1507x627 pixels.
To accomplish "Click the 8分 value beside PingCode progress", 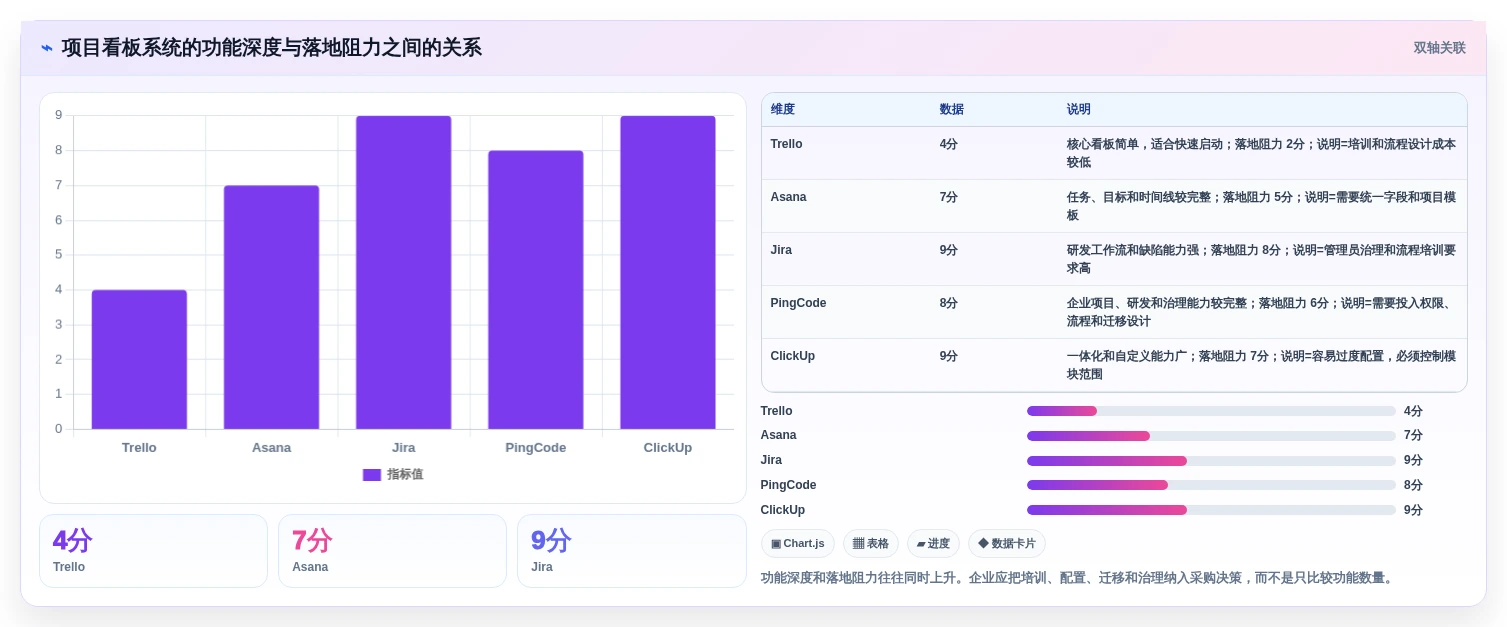I will coord(1413,485).
